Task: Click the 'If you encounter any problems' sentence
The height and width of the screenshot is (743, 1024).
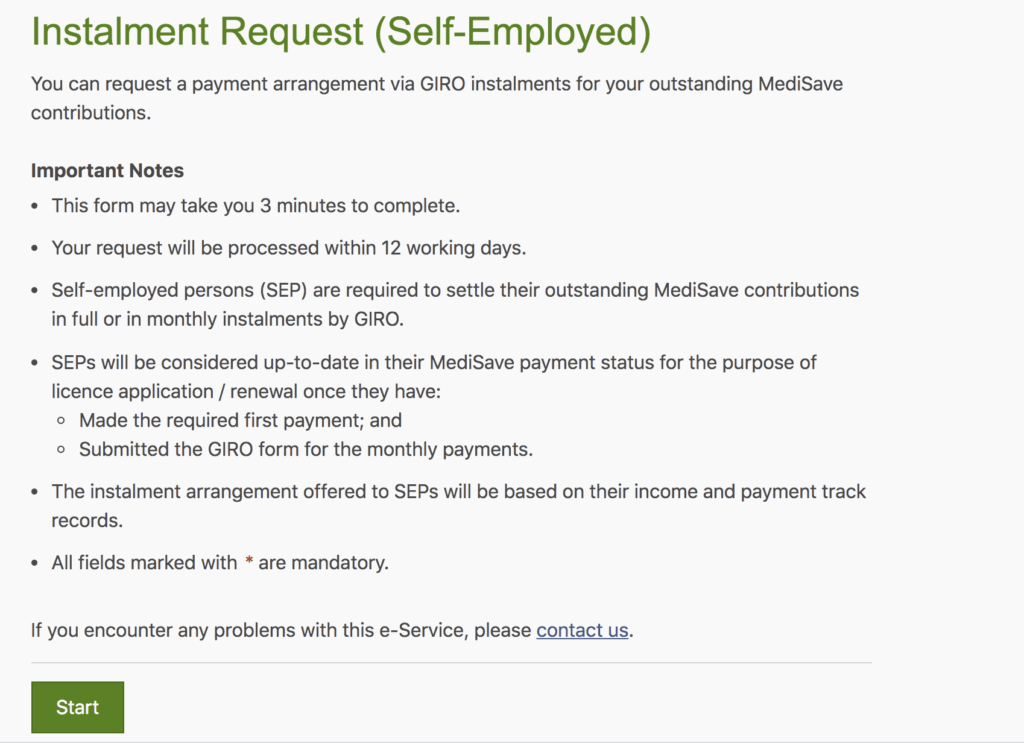Action: click(x=332, y=630)
